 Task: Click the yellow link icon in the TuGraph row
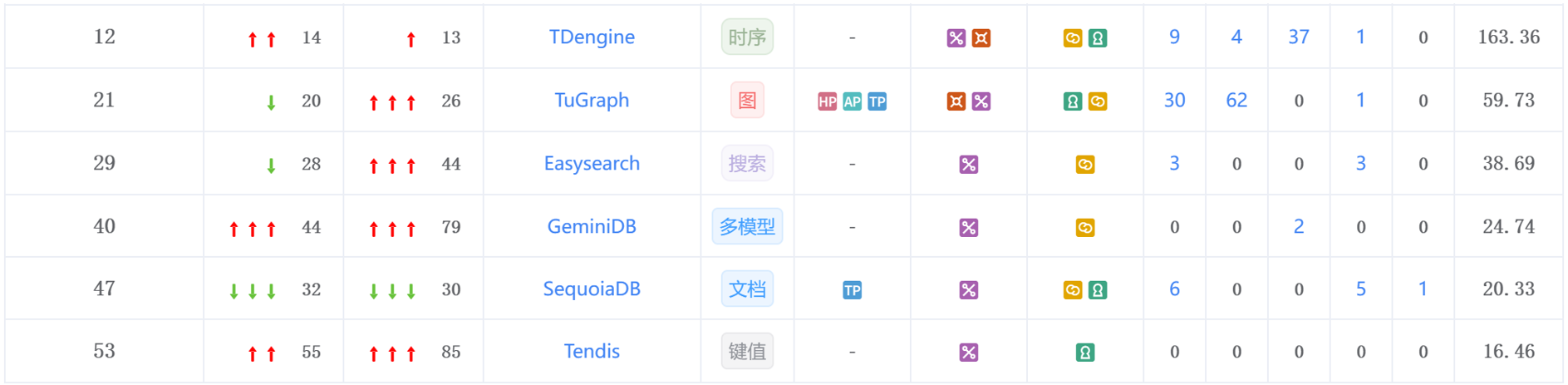[x=1098, y=101]
